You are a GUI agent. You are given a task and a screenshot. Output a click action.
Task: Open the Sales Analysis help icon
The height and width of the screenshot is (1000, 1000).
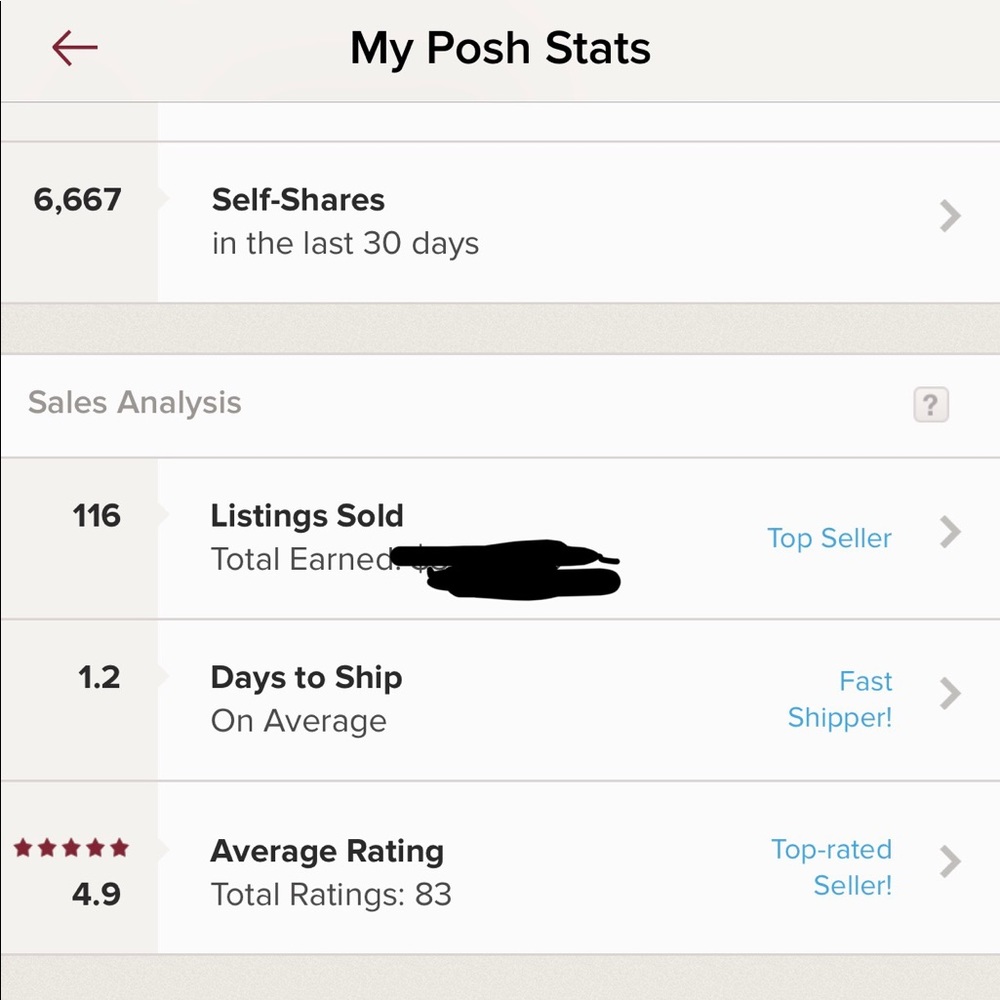pyautogui.click(x=931, y=404)
